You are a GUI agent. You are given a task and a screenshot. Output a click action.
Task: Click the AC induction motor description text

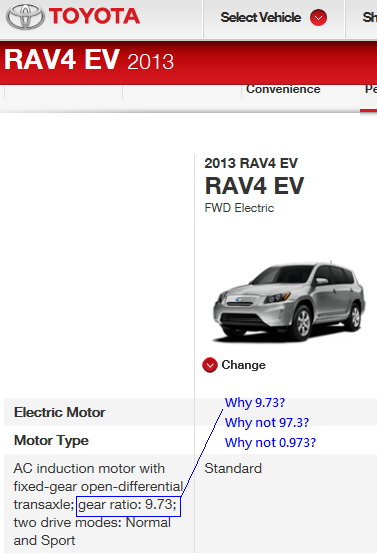(x=98, y=504)
